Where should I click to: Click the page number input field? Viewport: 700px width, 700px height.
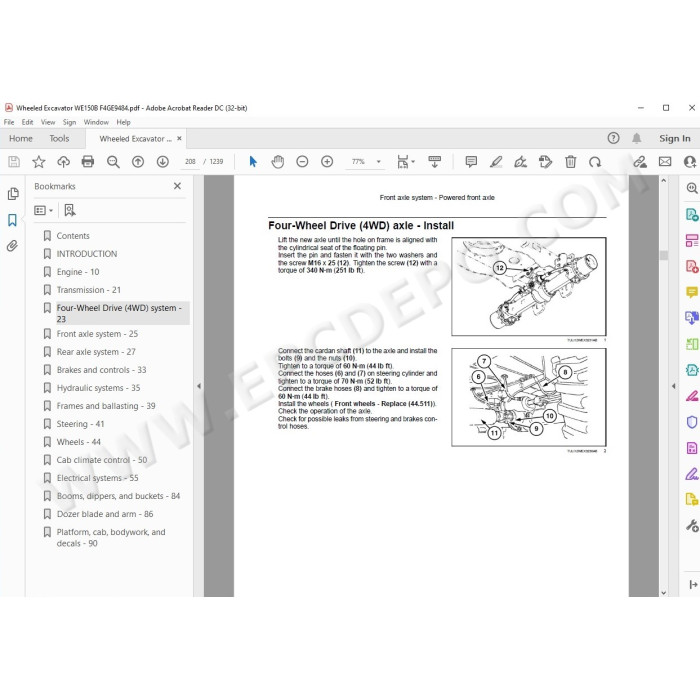pos(191,162)
